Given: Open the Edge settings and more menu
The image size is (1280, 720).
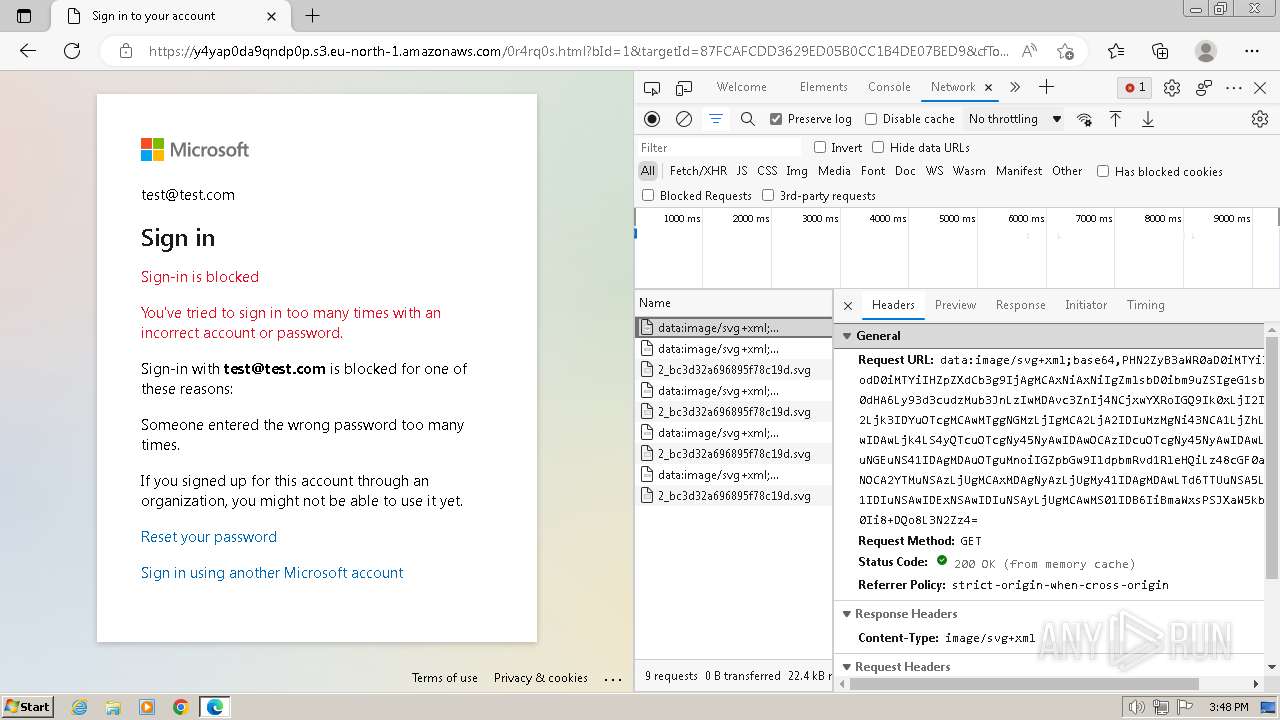Looking at the screenshot, I should (x=1252, y=51).
